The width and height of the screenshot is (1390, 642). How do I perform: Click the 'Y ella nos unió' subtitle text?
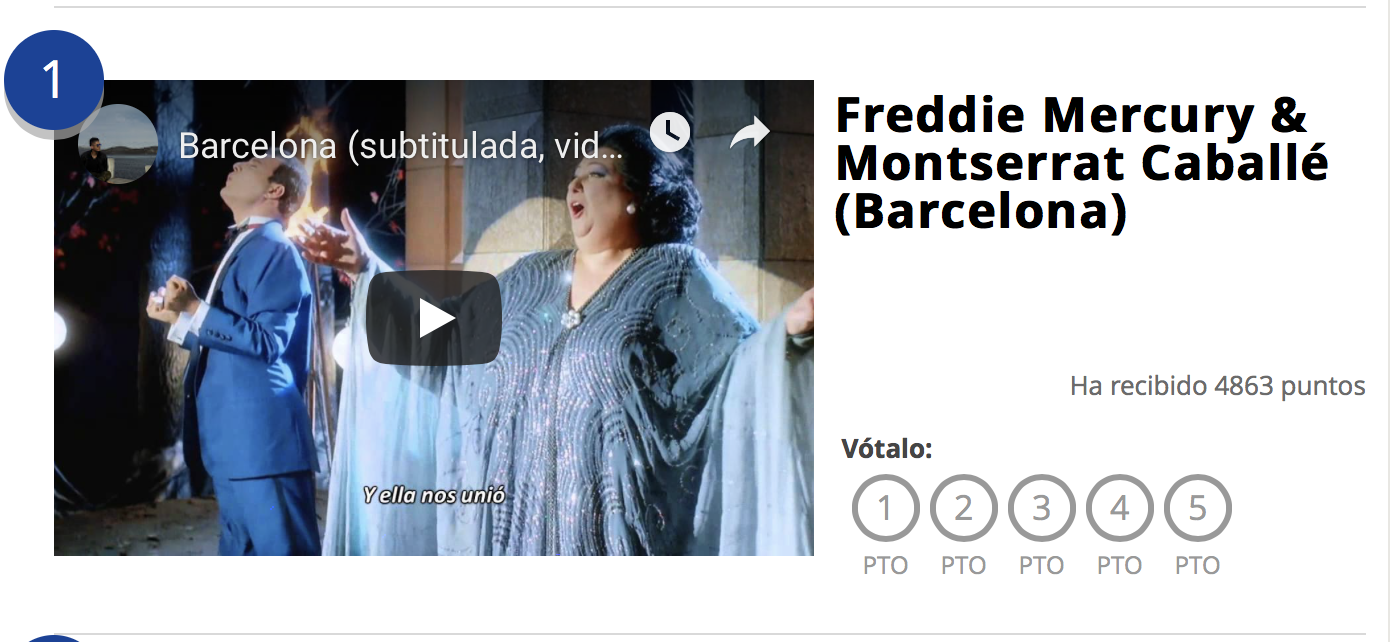click(x=434, y=495)
